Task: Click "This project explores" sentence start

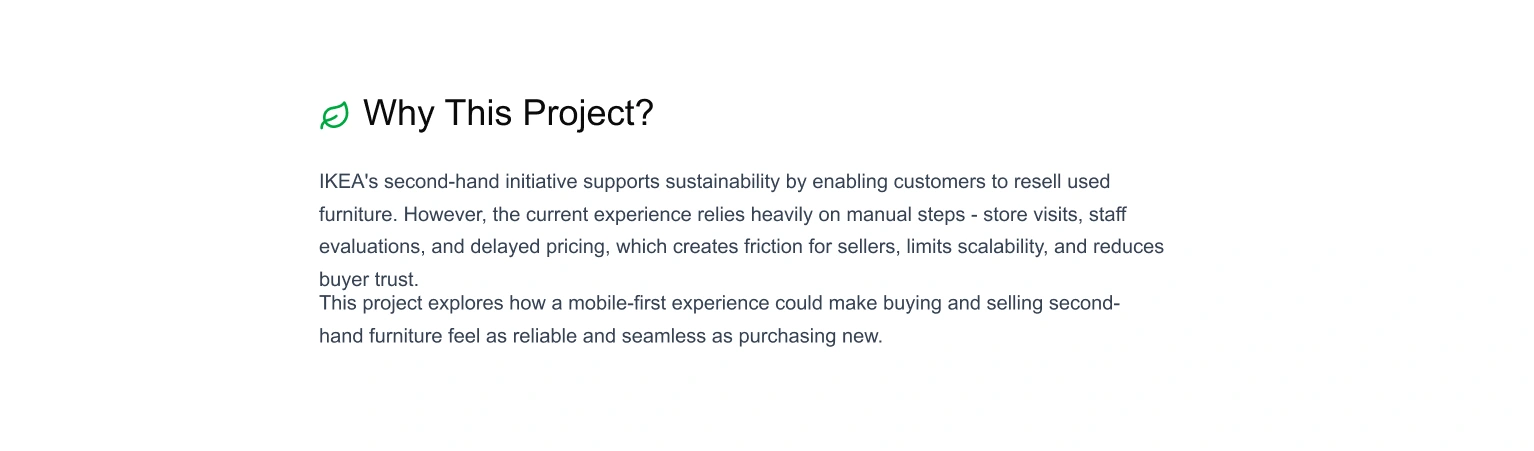Action: pyautogui.click(x=411, y=303)
